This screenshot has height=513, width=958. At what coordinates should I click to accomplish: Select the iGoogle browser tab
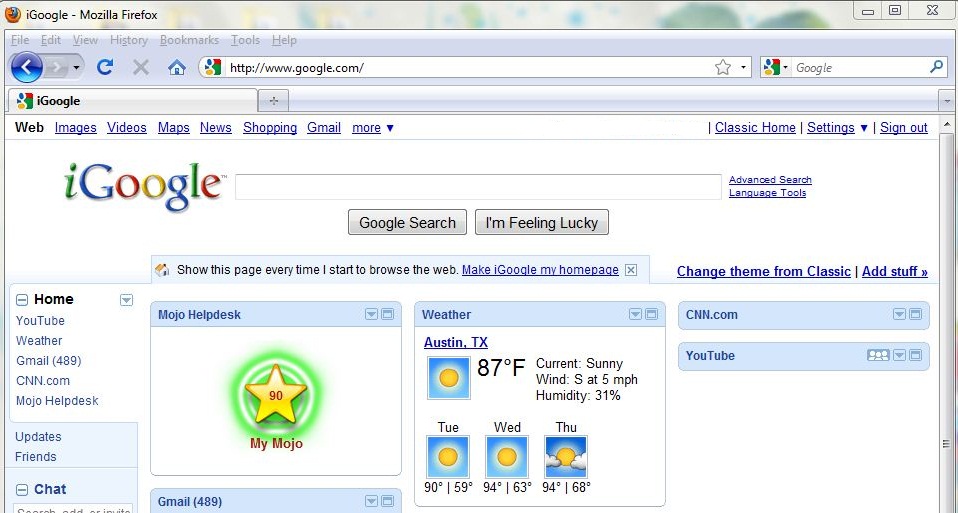click(133, 101)
